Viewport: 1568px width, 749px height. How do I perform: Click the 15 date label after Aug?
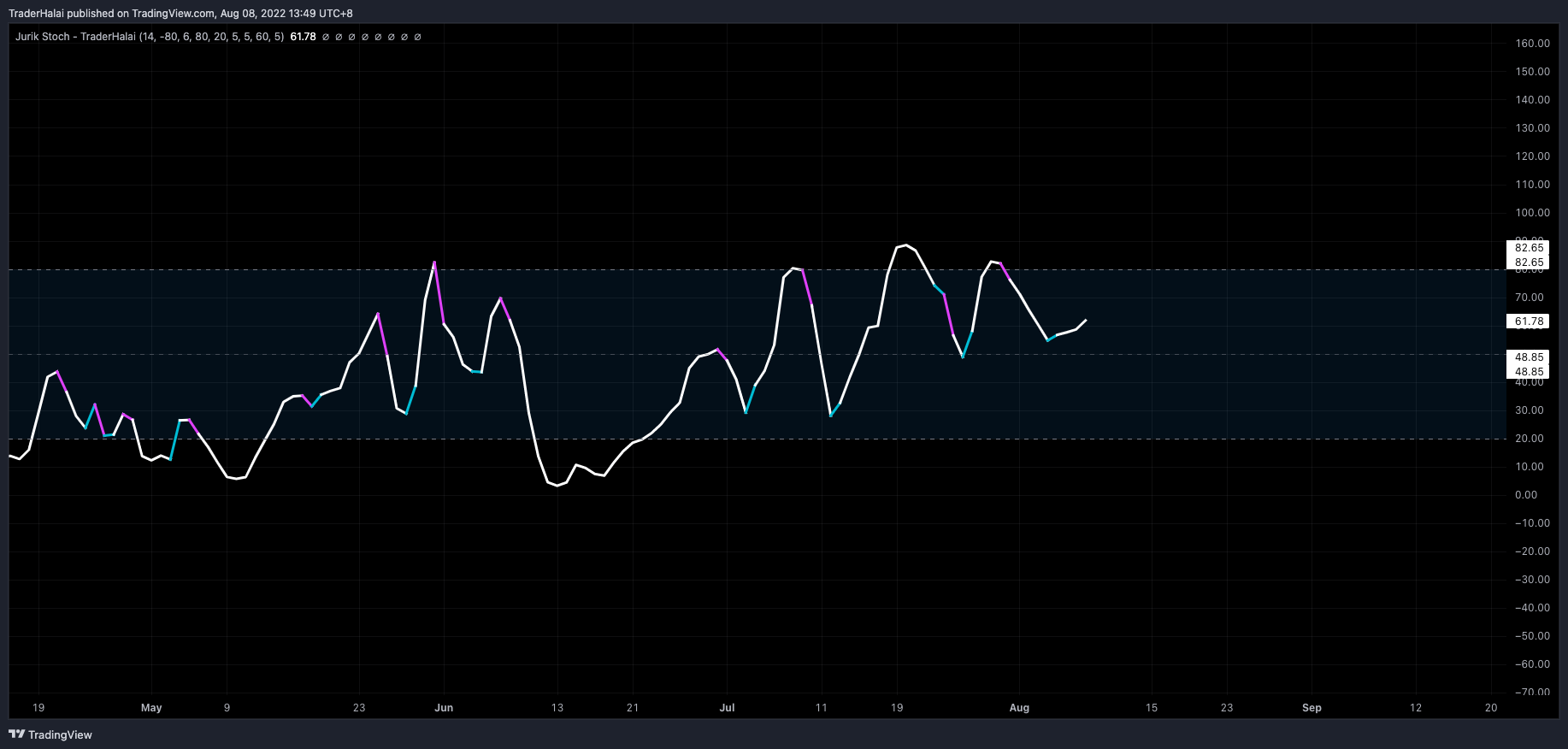[1152, 708]
